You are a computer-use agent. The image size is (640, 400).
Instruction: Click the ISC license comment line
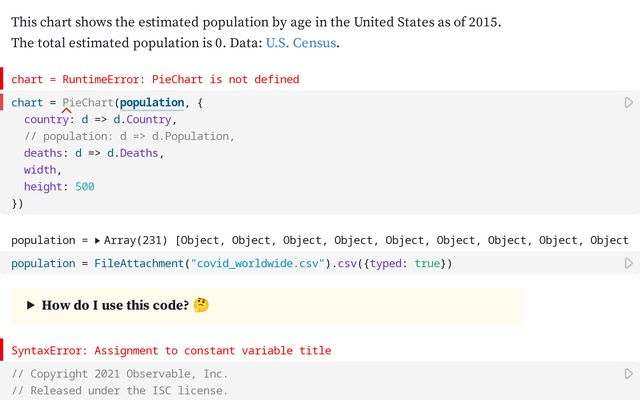coord(119,391)
